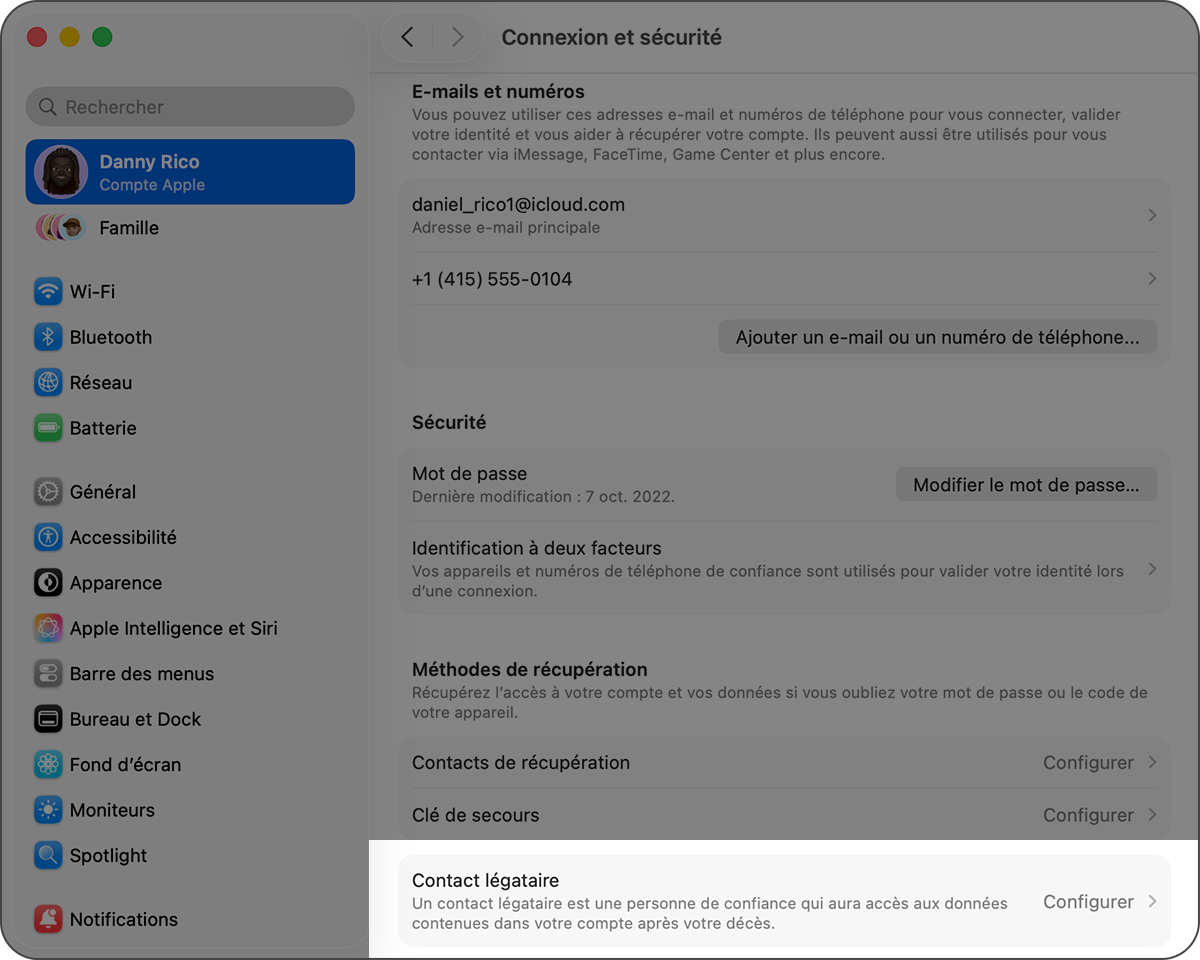Click the daniel_rico1@icloud.com address text

(518, 204)
